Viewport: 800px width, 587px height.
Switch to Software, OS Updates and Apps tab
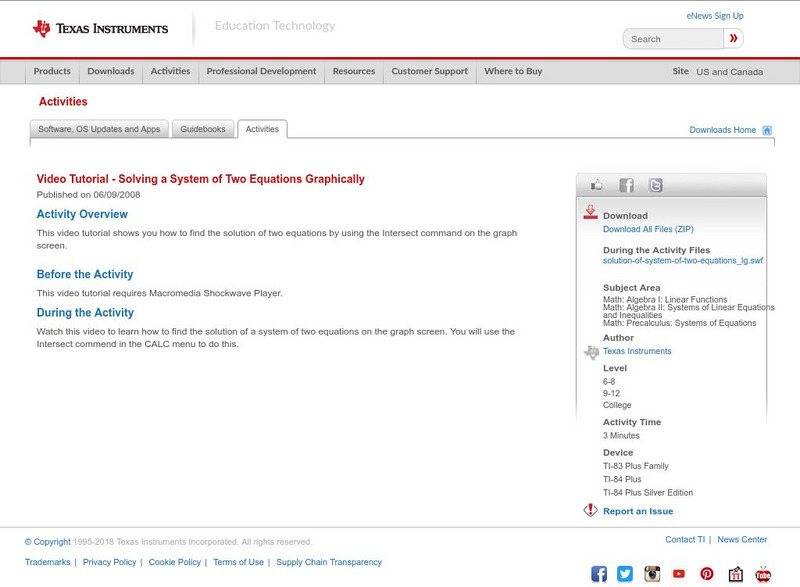99,129
